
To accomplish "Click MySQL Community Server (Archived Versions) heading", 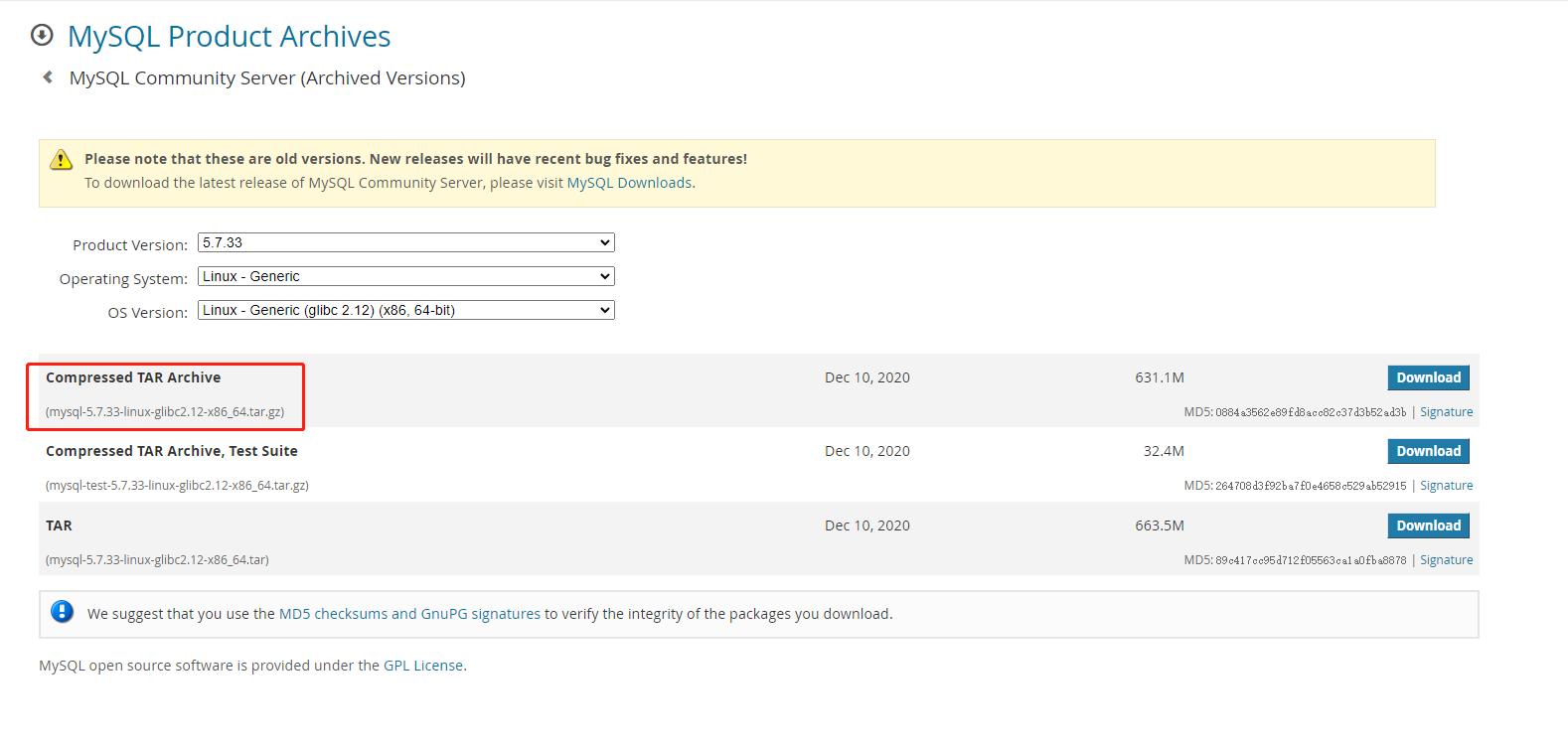I will tap(267, 77).
